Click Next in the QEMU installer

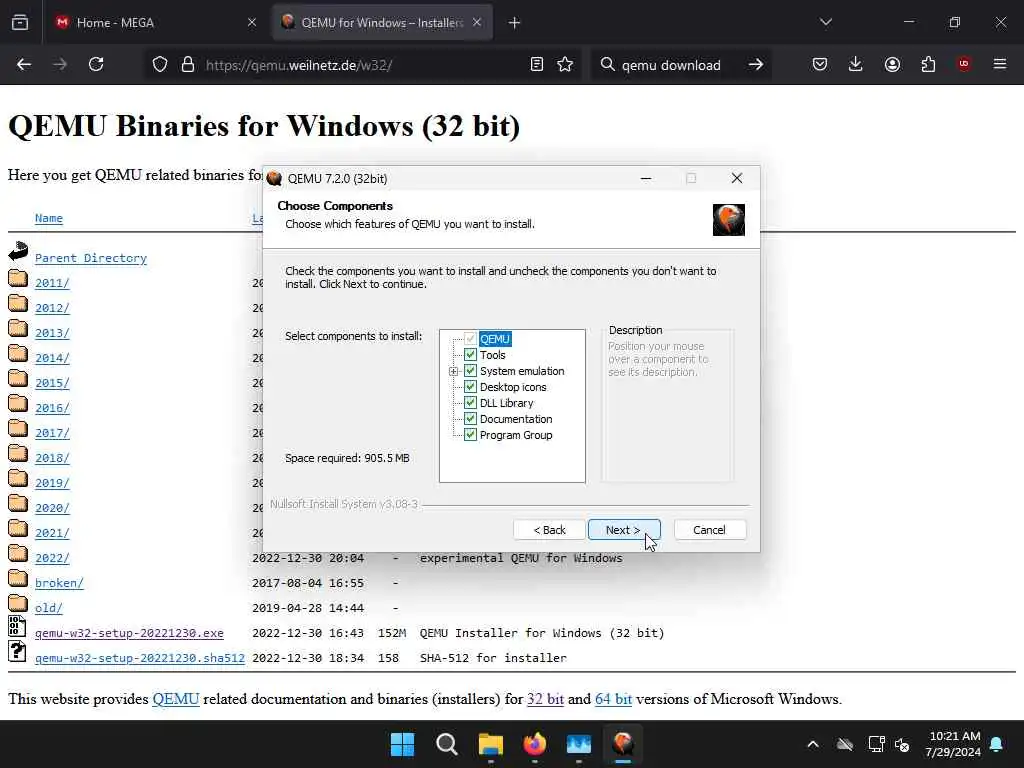pos(624,530)
